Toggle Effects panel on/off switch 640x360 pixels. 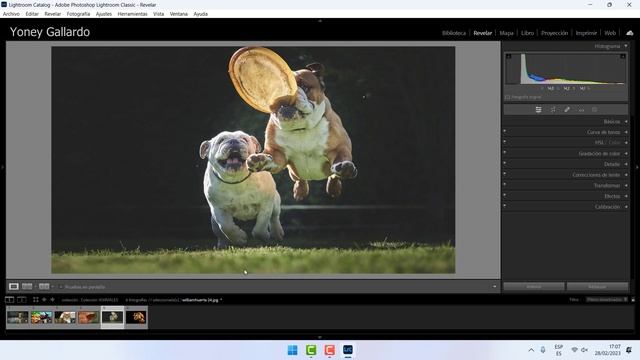click(505, 195)
